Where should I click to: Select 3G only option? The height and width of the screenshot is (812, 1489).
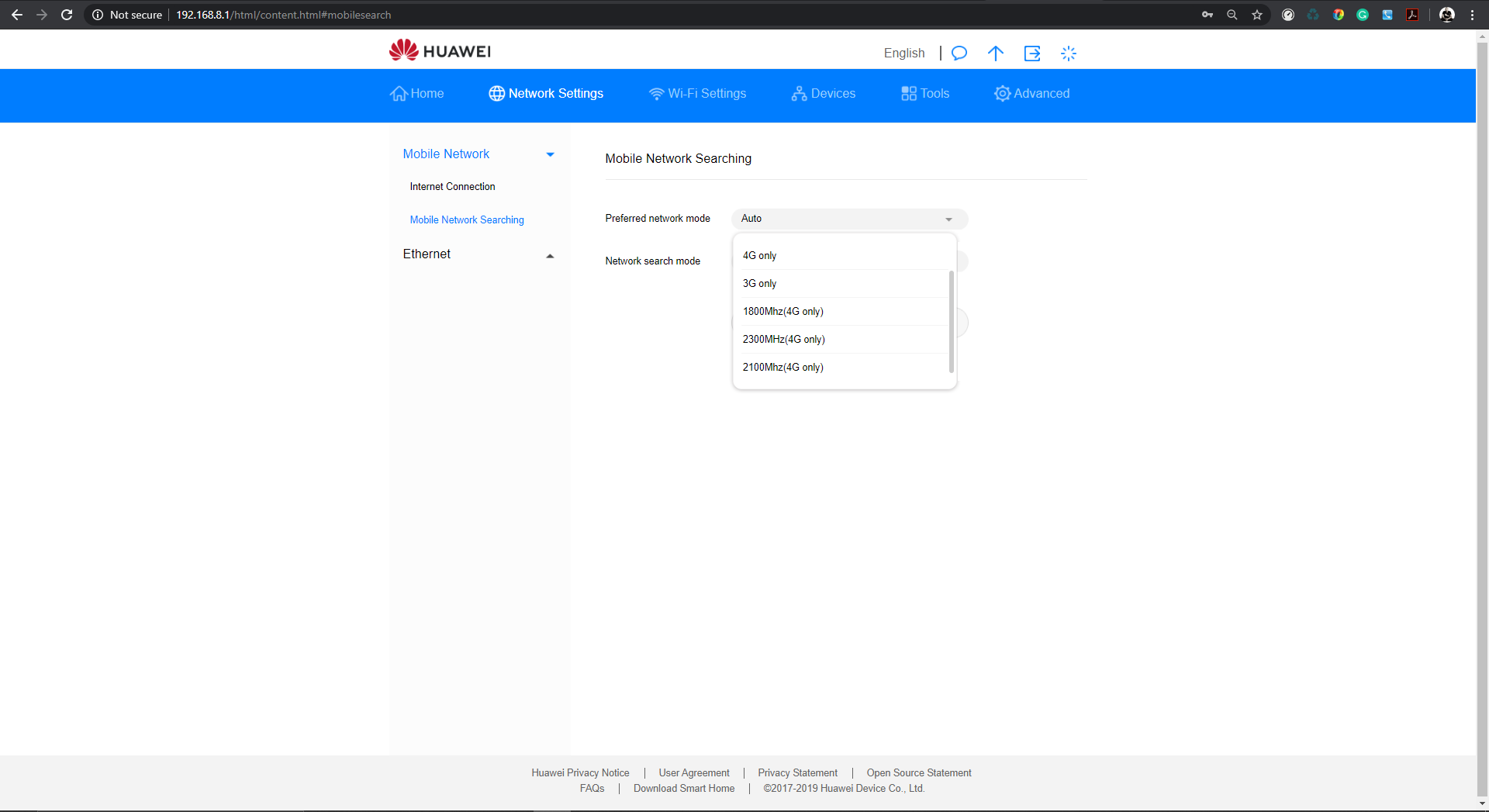tap(845, 283)
